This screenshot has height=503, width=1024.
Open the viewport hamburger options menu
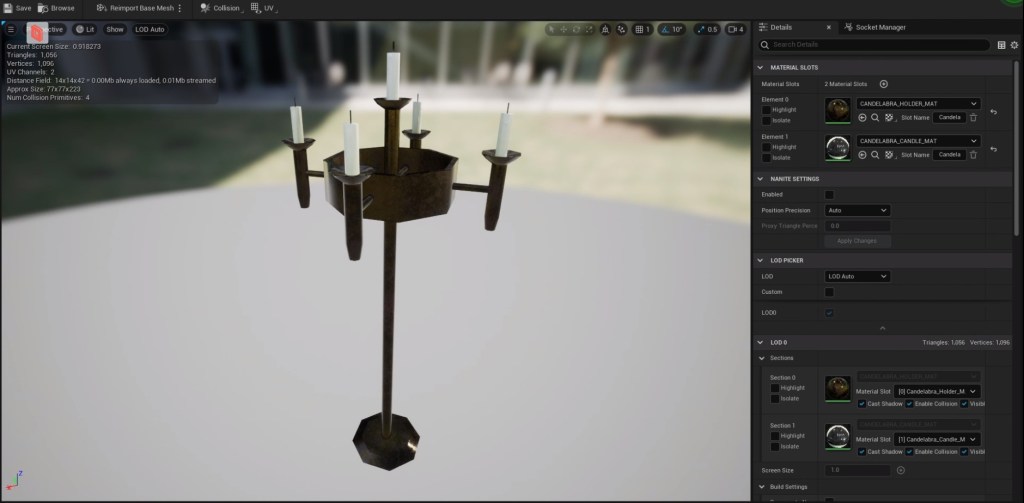[12, 29]
